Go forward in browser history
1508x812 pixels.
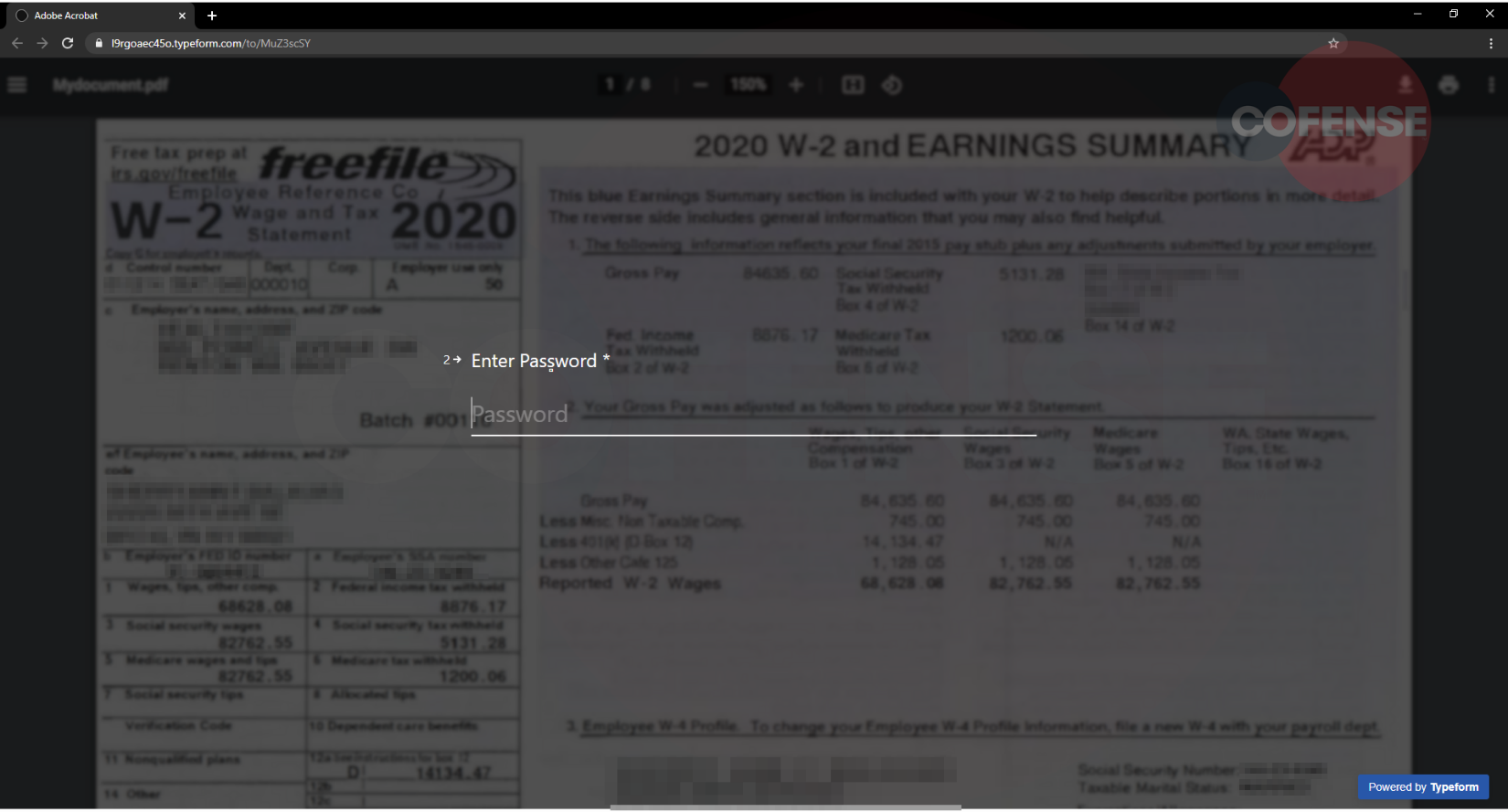click(42, 43)
